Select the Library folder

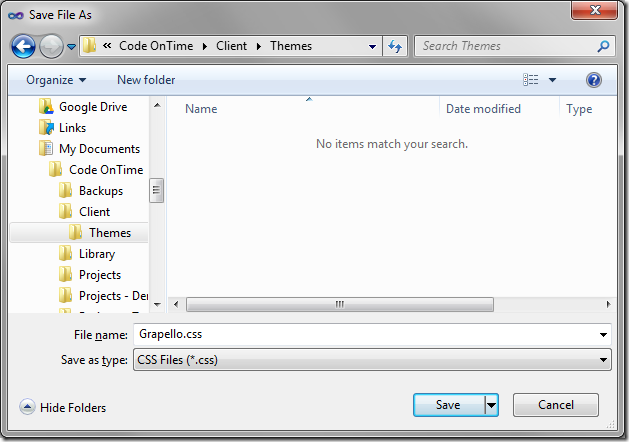(97, 254)
